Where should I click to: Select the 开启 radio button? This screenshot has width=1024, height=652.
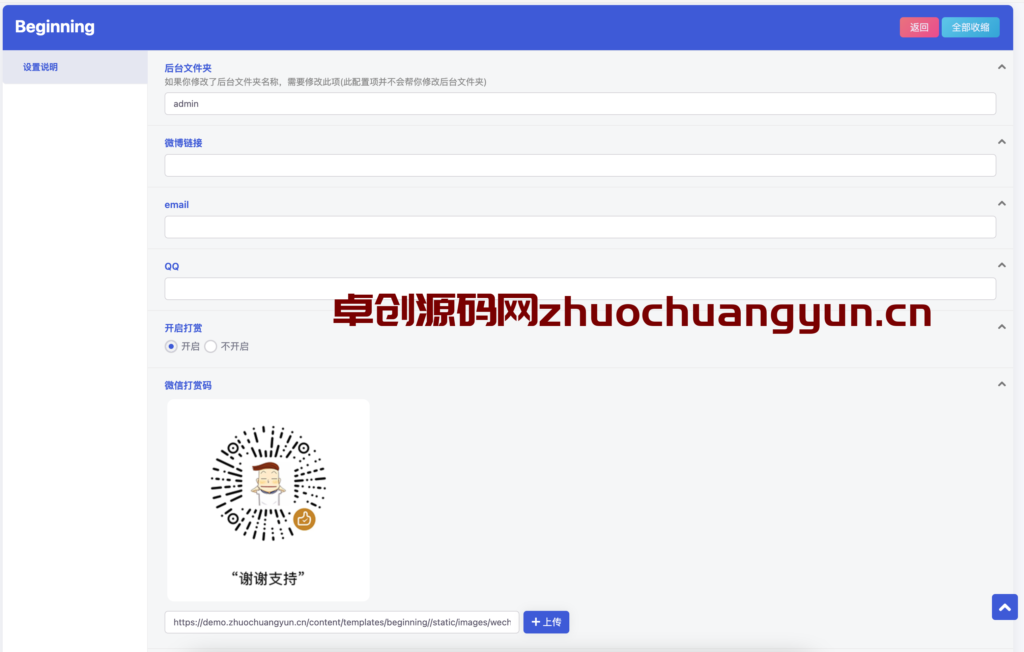171,346
